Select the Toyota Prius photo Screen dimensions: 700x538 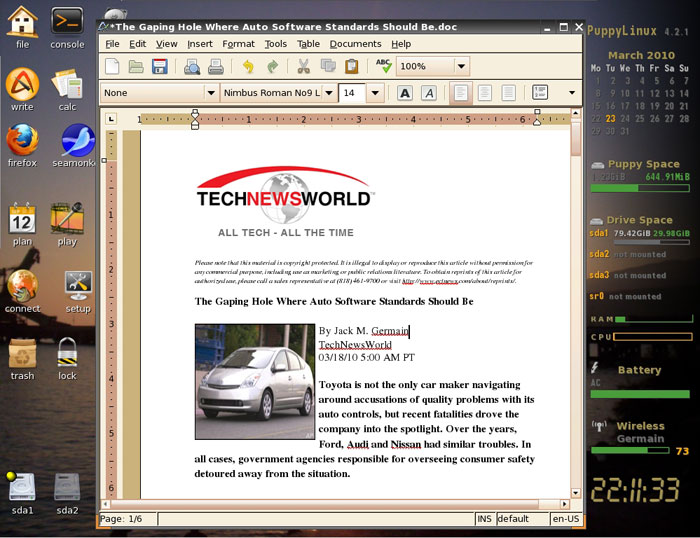pyautogui.click(x=255, y=382)
